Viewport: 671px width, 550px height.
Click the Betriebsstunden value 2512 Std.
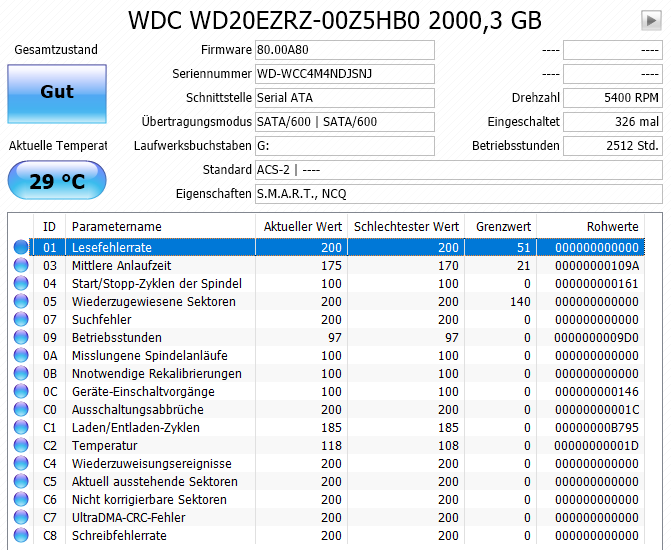coord(613,146)
